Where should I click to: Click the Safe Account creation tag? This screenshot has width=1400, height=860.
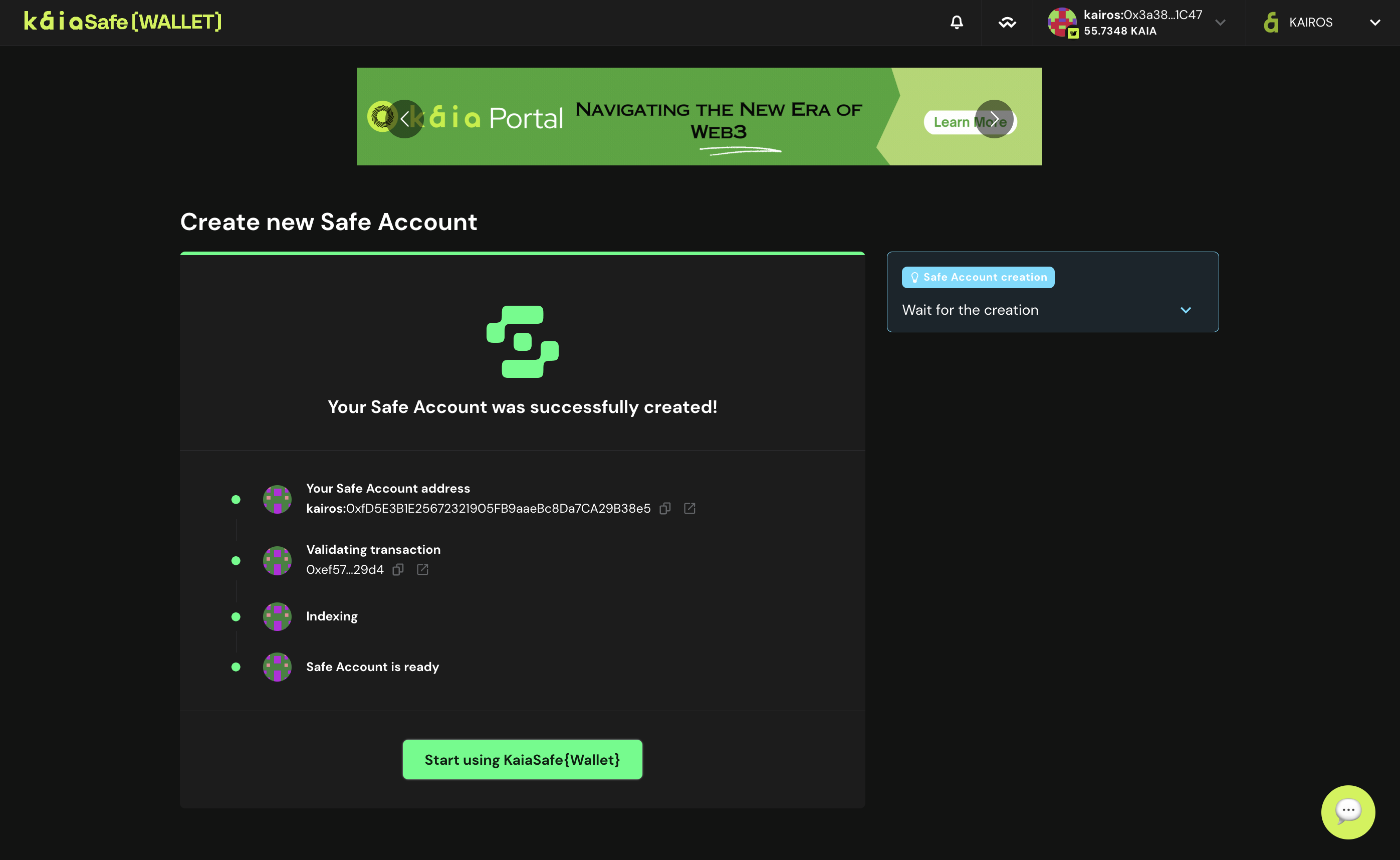(x=978, y=277)
